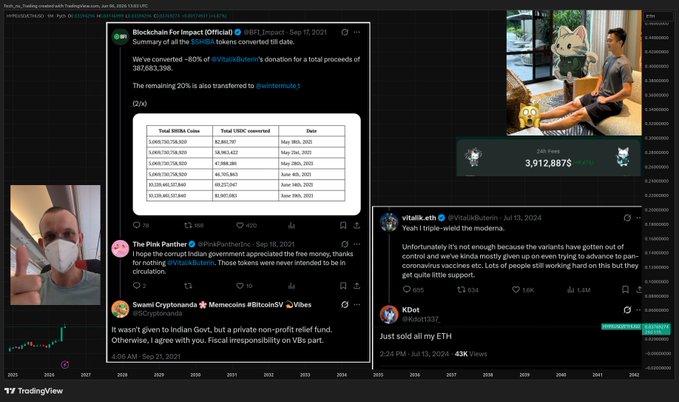The width and height of the screenshot is (679, 402).
Task: Open The Pink Panther avatar
Action: click(120, 249)
